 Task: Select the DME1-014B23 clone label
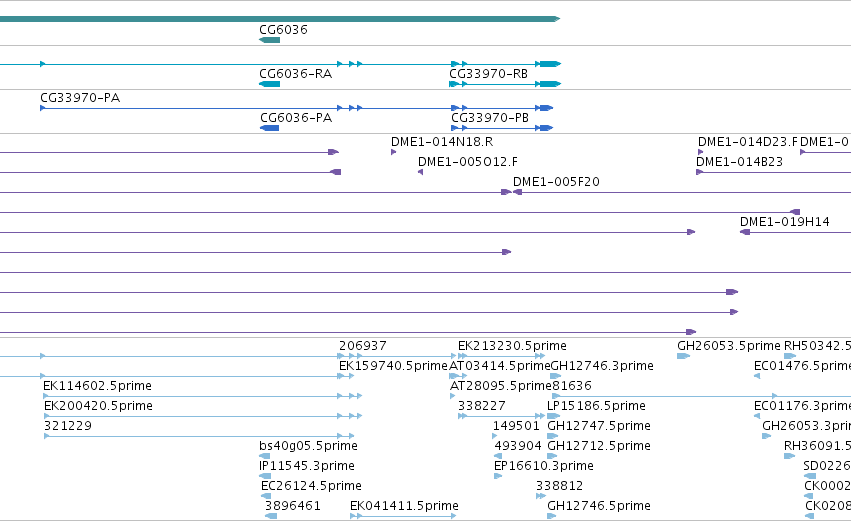click(x=740, y=162)
